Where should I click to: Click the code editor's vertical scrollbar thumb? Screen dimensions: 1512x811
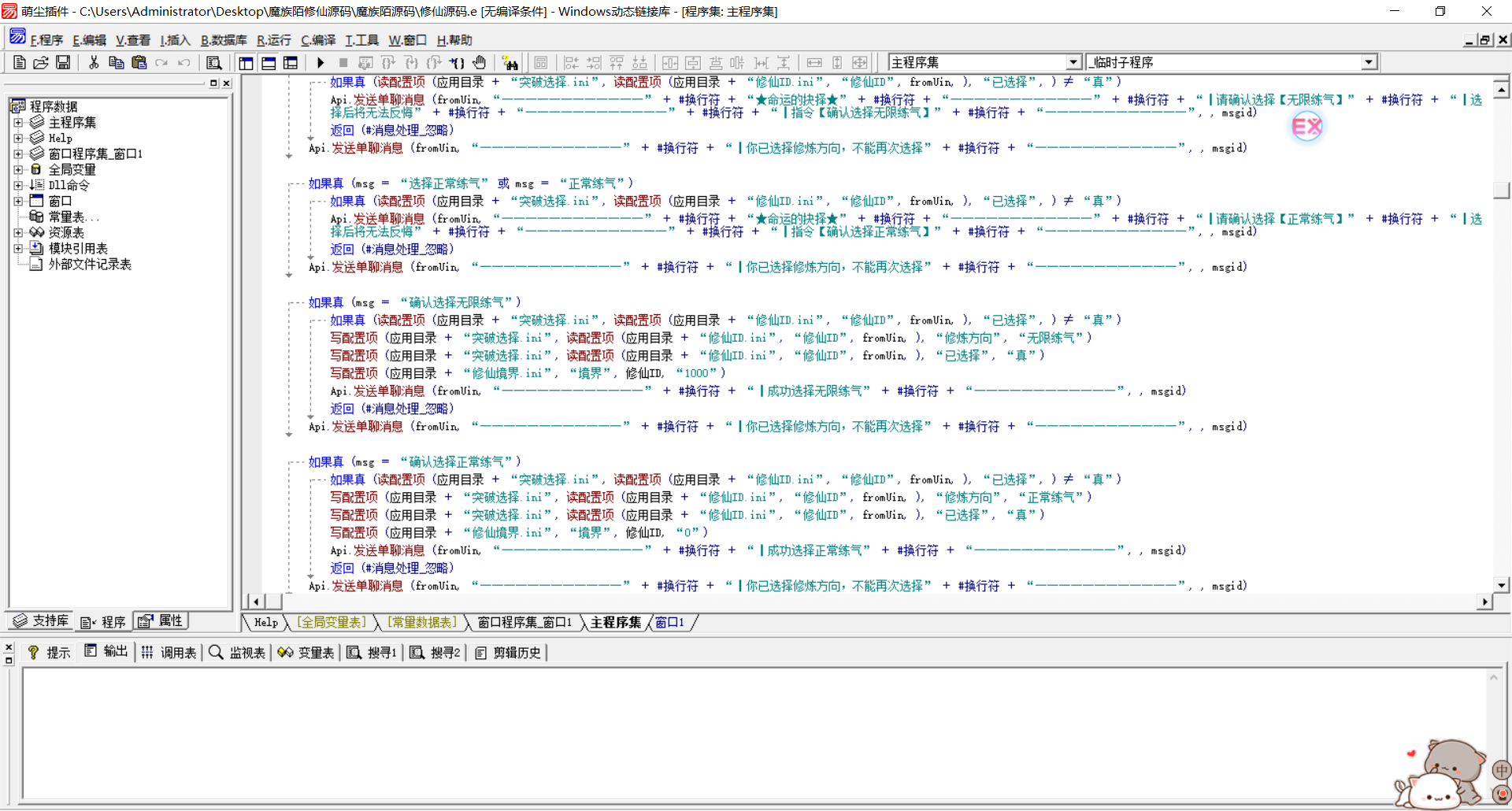tap(1501, 191)
